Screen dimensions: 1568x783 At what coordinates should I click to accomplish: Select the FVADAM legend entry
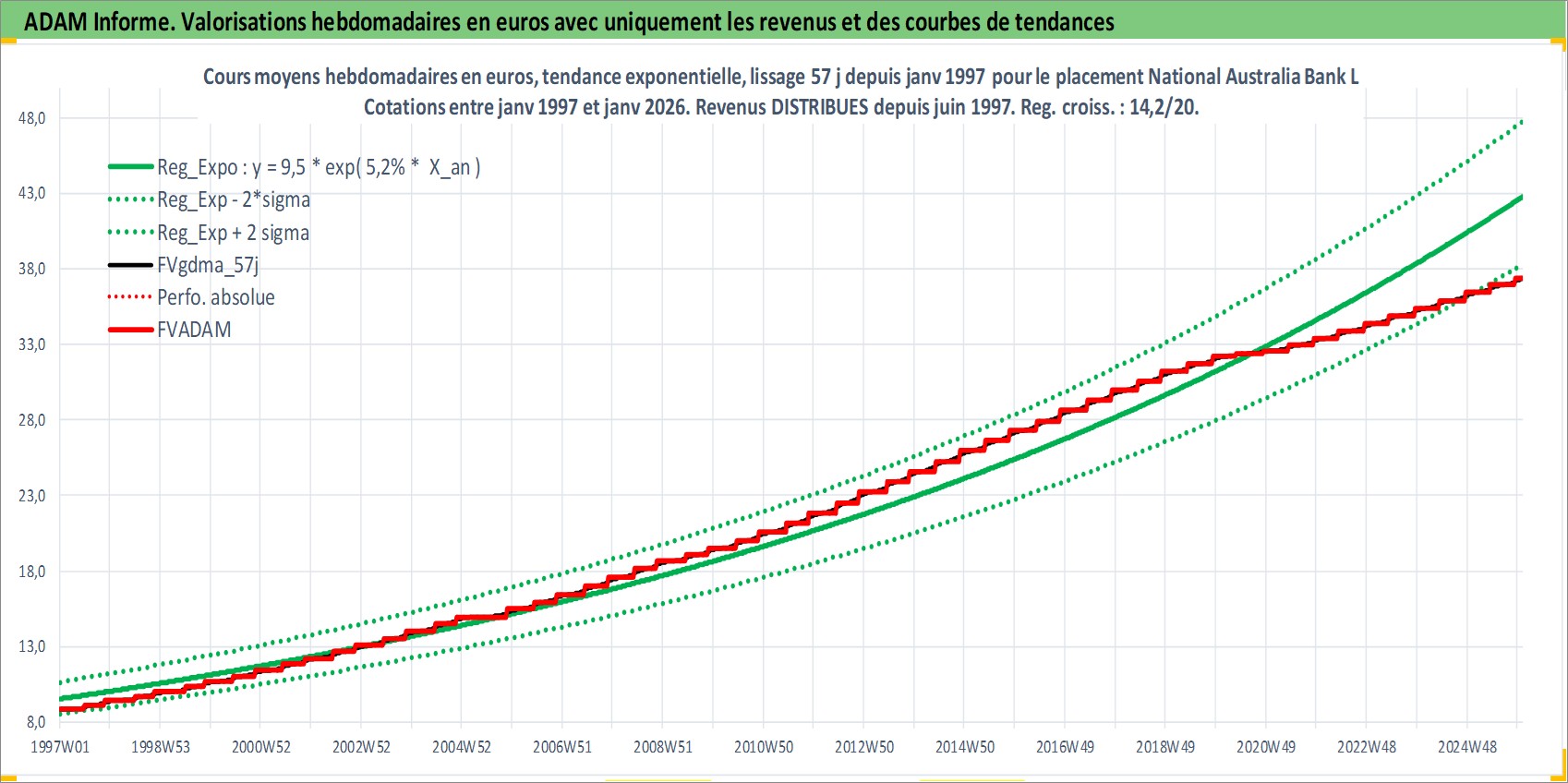[x=194, y=330]
